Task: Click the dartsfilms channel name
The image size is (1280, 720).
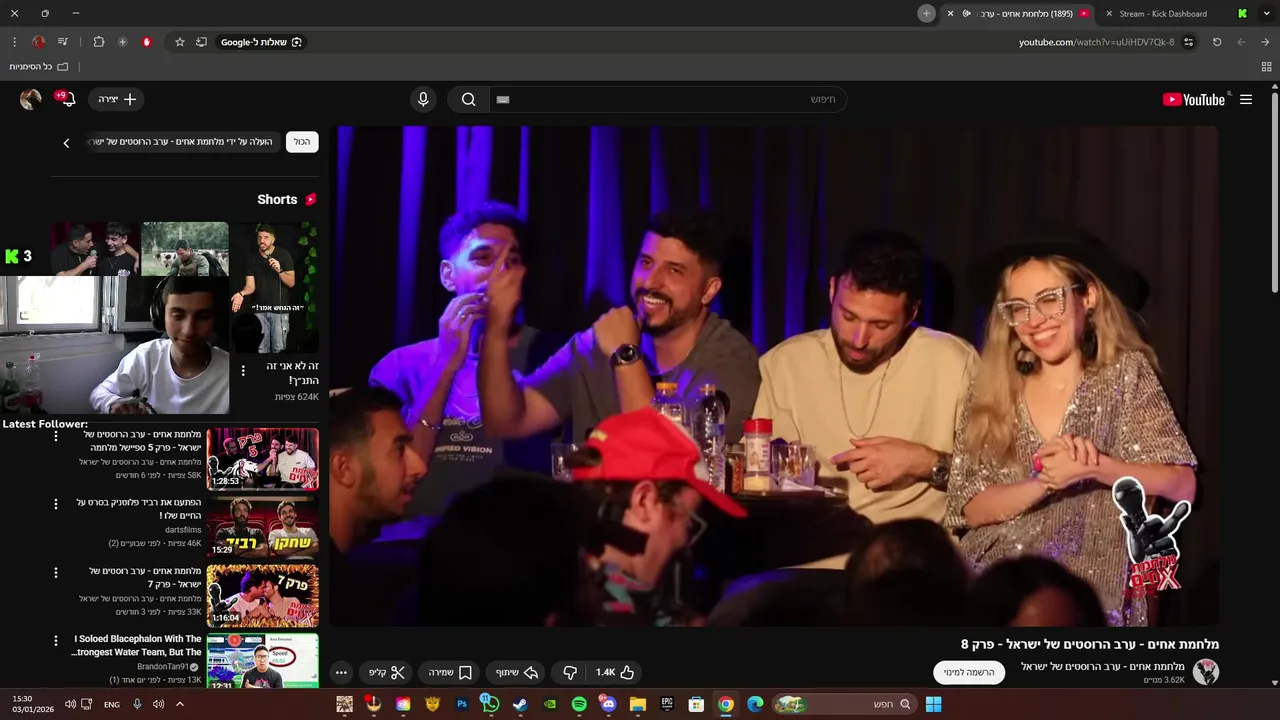Action: point(183,530)
